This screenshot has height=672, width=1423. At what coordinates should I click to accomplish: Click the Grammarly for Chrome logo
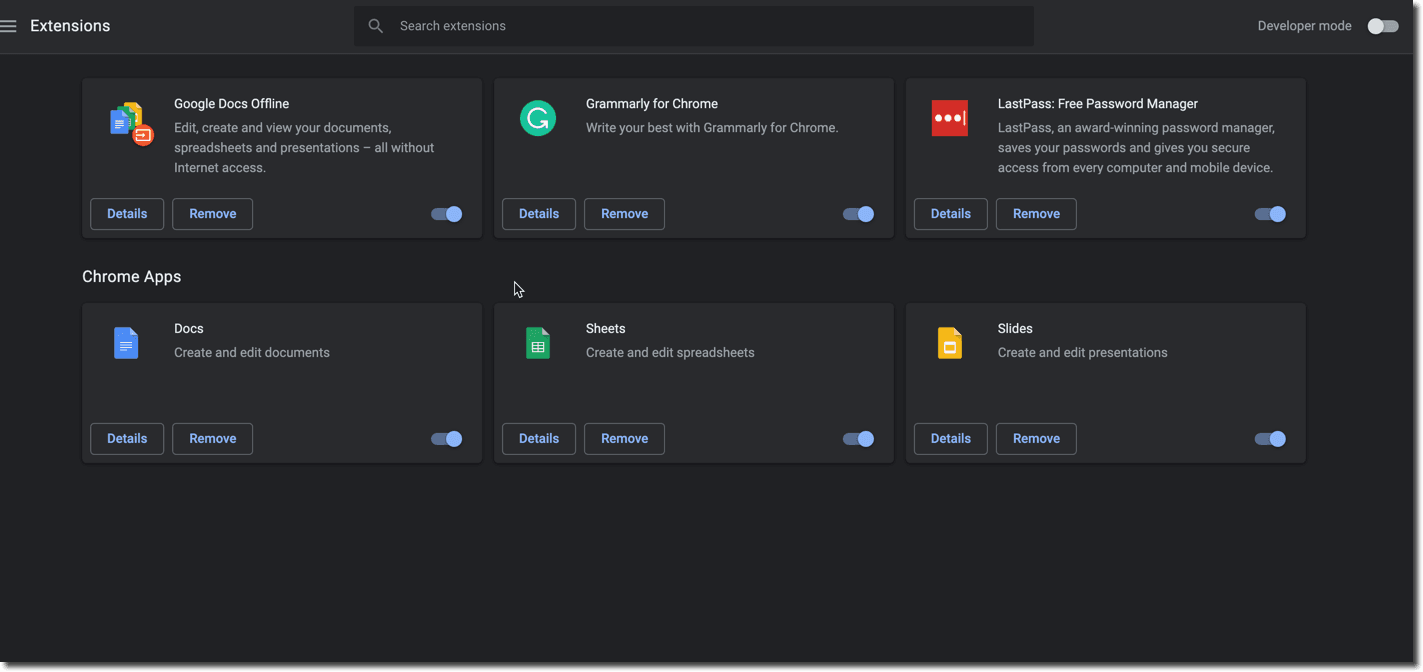(x=538, y=118)
